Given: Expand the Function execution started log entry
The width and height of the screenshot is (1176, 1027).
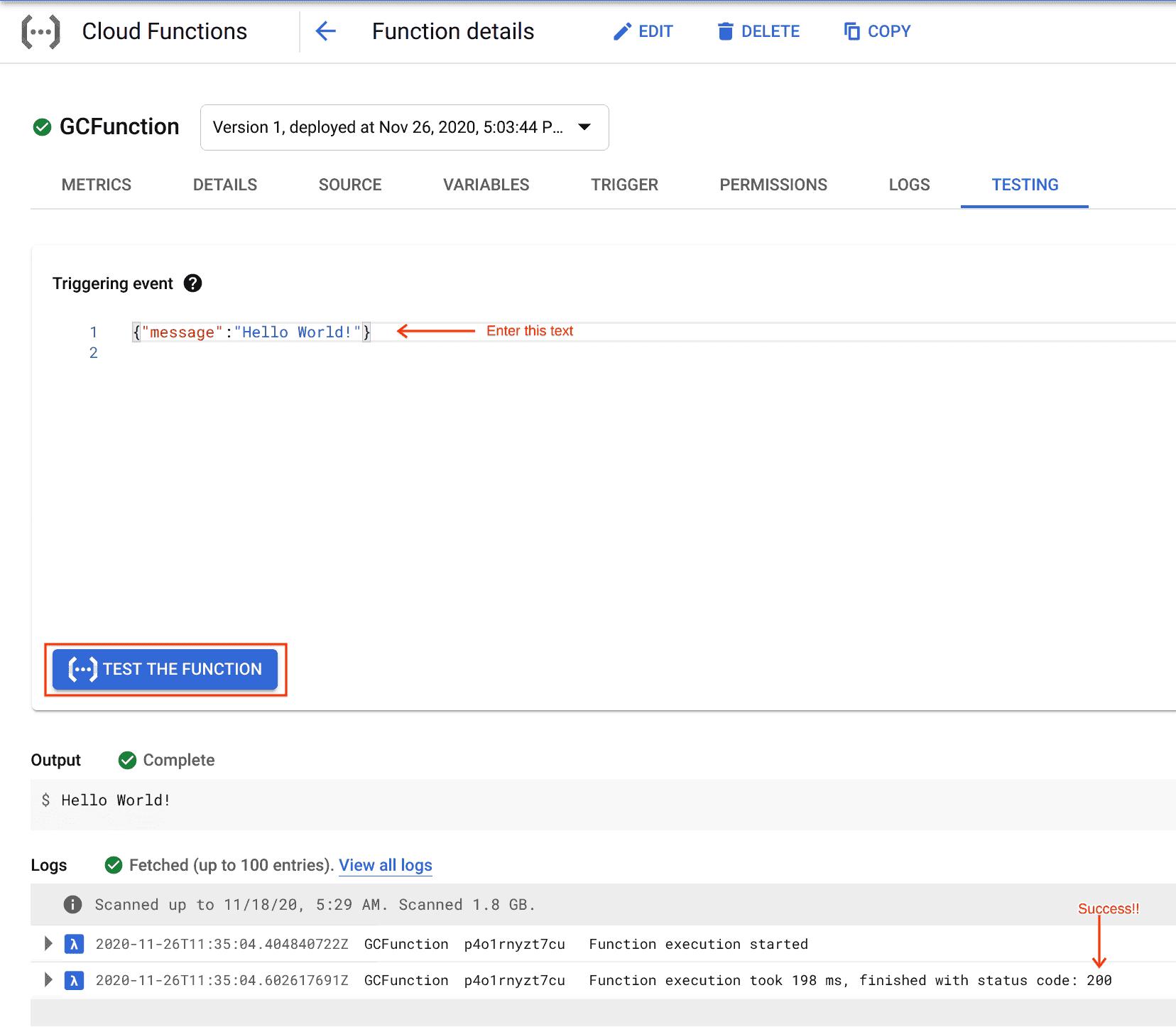Looking at the screenshot, I should click(47, 943).
